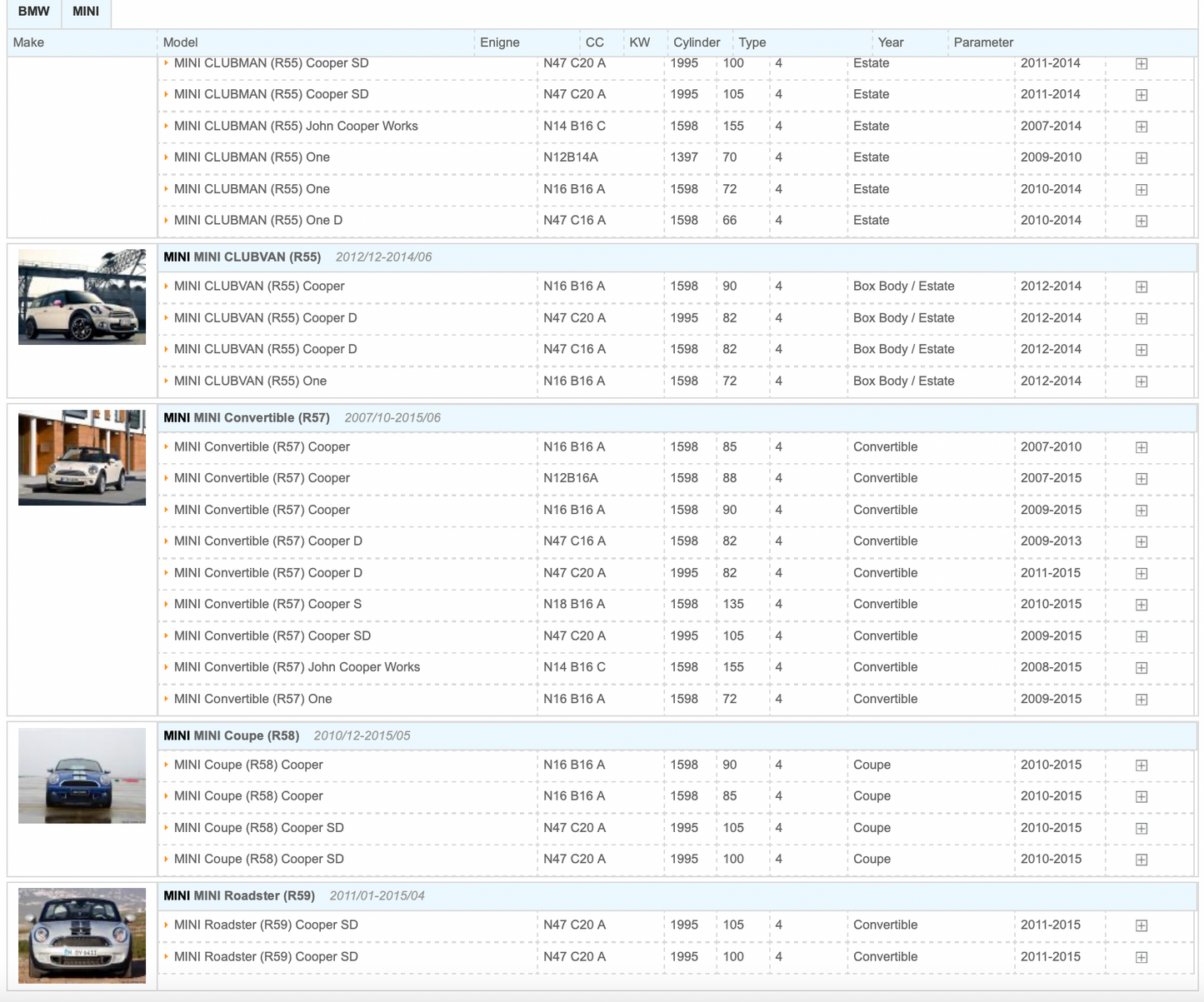Expand parameters for Convertible Cooper 85 KW
Screen dimensions: 1204x1002
1142,447
